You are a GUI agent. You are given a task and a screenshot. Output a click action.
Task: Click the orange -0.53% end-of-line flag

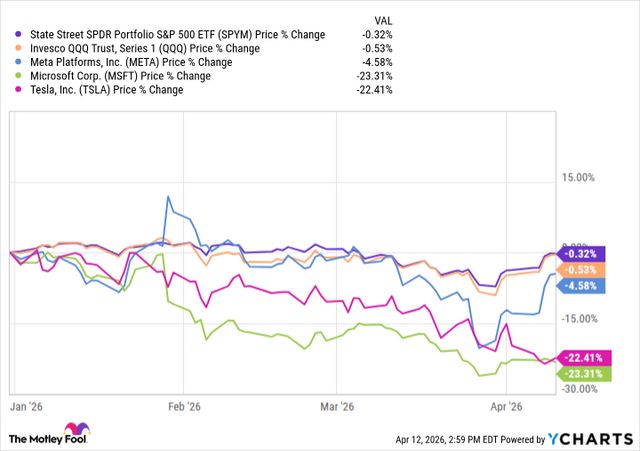pyautogui.click(x=579, y=269)
